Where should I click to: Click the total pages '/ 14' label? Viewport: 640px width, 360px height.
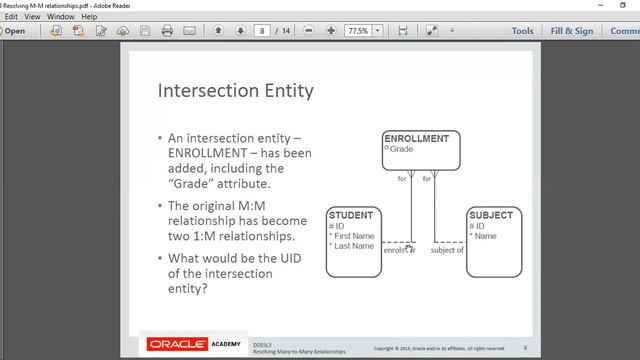(282, 31)
